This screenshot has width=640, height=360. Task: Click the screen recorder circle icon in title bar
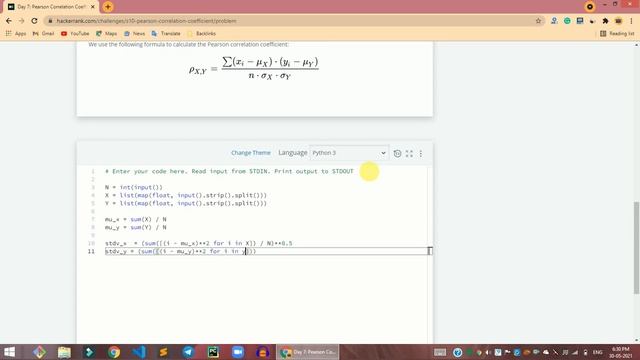[x=589, y=7]
